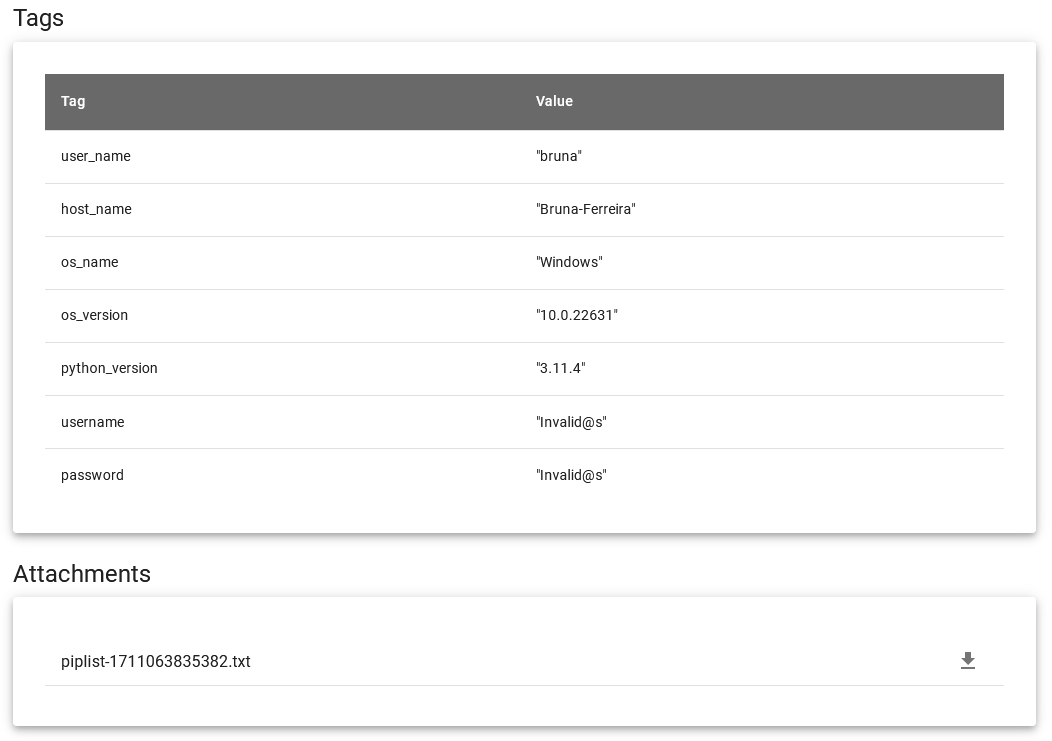Click the username tag label
The width and height of the screenshot is (1052, 741).
click(92, 422)
